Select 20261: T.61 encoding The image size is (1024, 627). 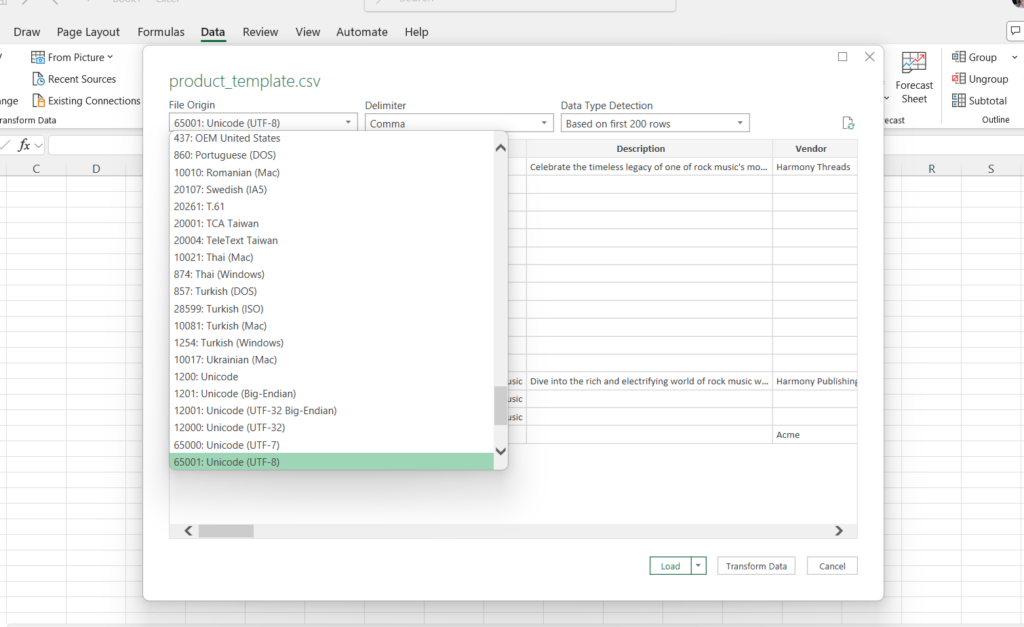click(332, 206)
